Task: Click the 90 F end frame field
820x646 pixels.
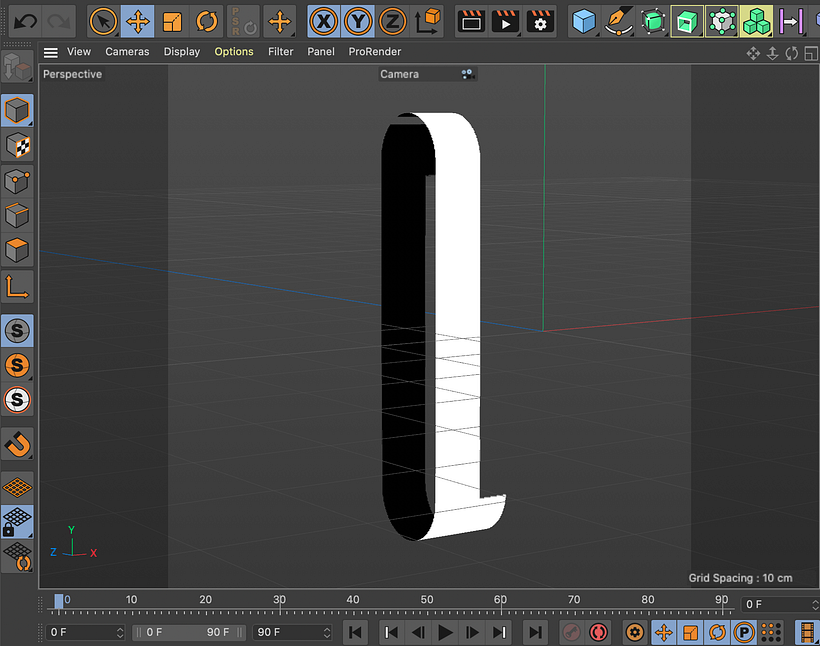Action: pos(292,632)
